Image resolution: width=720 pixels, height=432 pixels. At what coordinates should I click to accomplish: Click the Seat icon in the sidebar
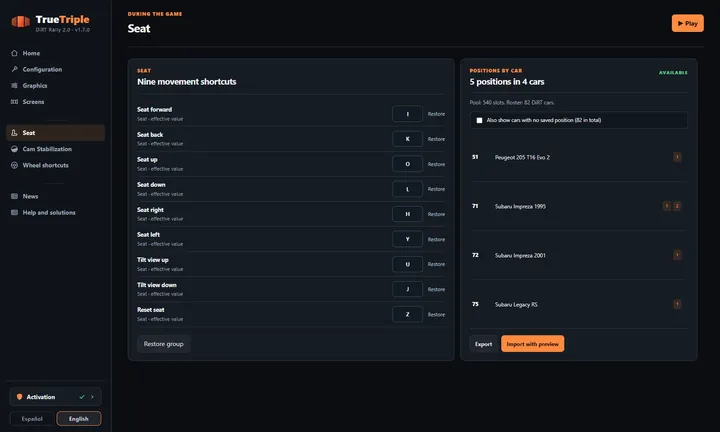pos(14,133)
